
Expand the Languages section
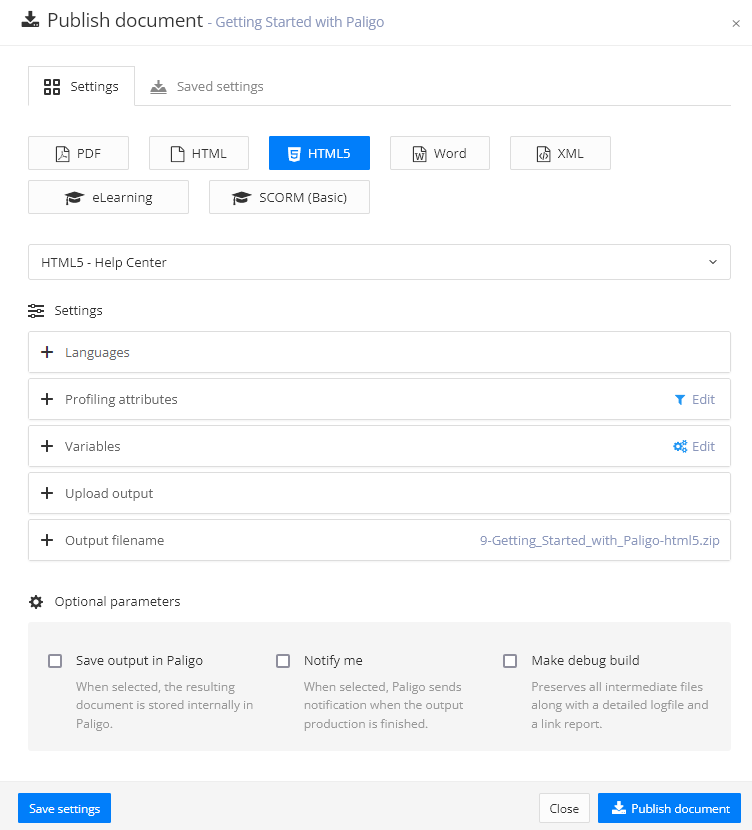379,352
